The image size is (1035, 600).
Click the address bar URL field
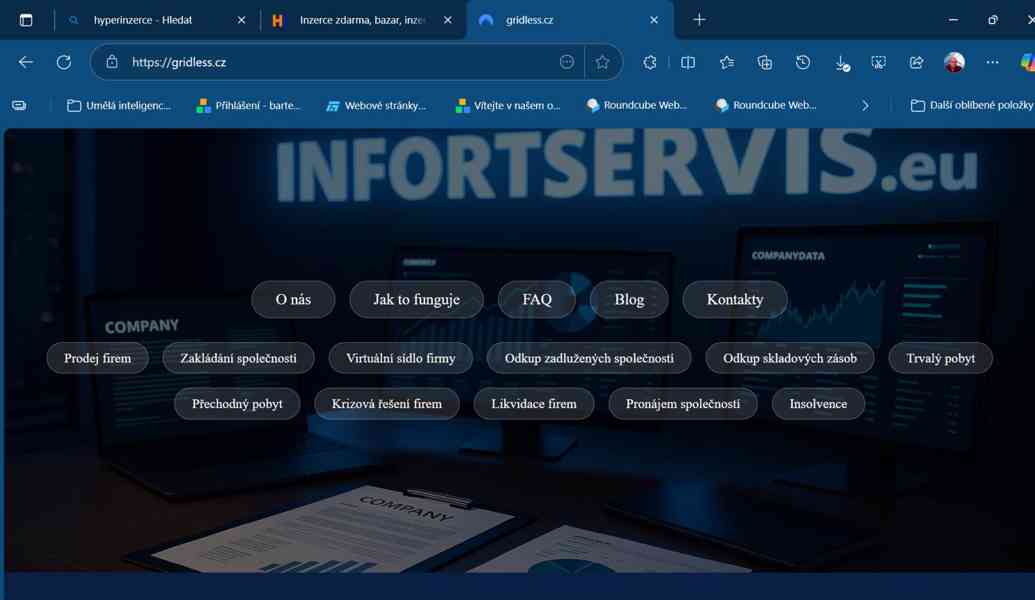coord(340,62)
